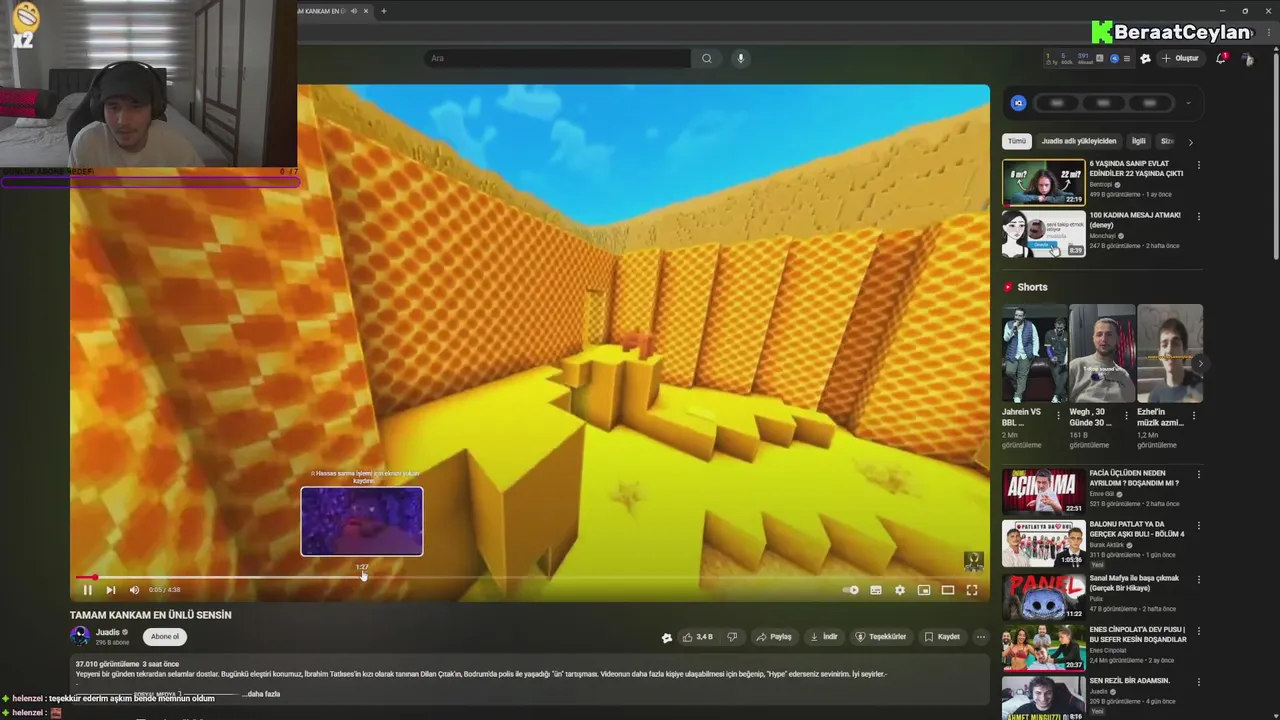Show more filter chips with arrow

[x=1190, y=142]
